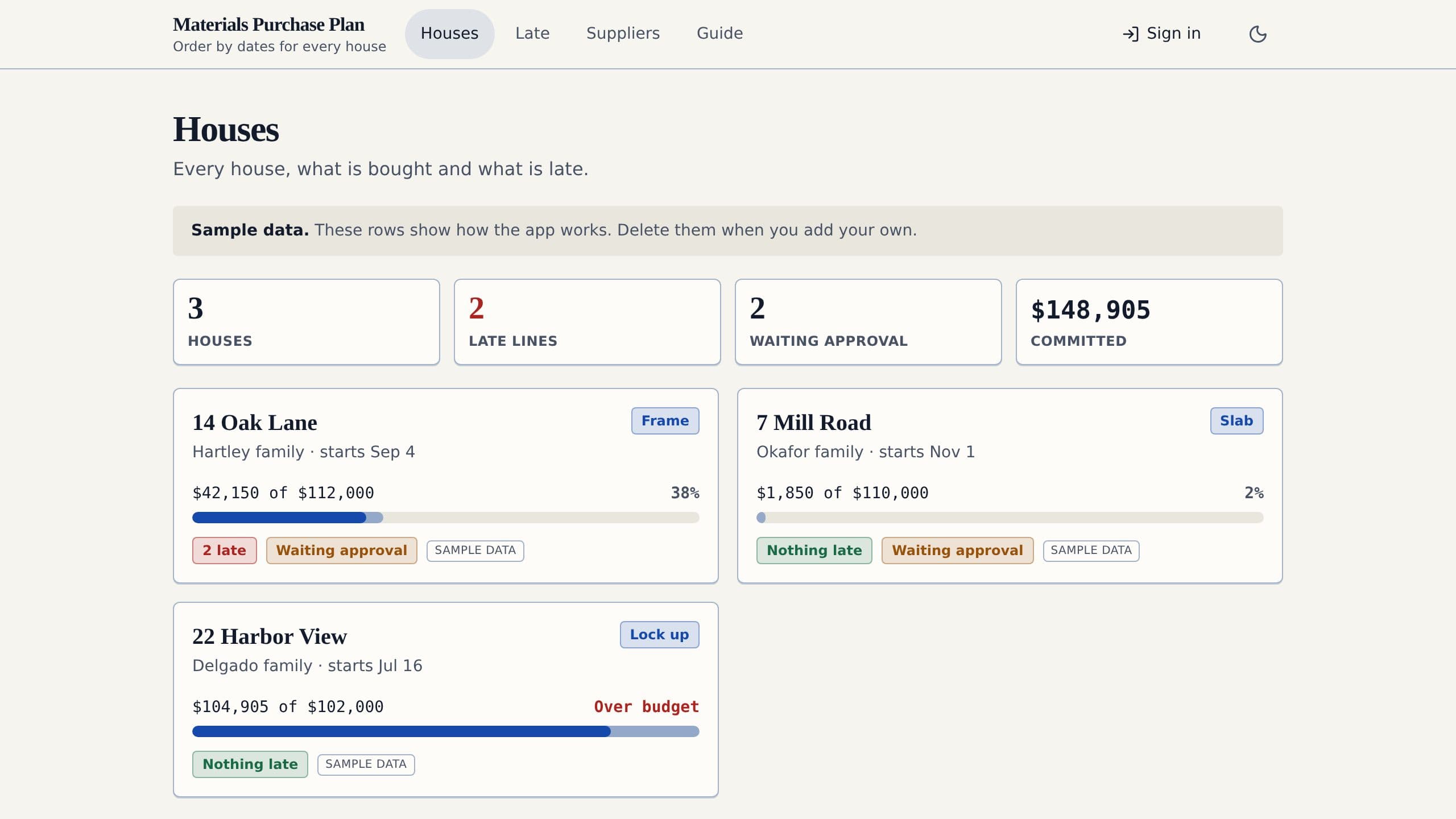Select the Waiting Approval stat card

click(868, 322)
